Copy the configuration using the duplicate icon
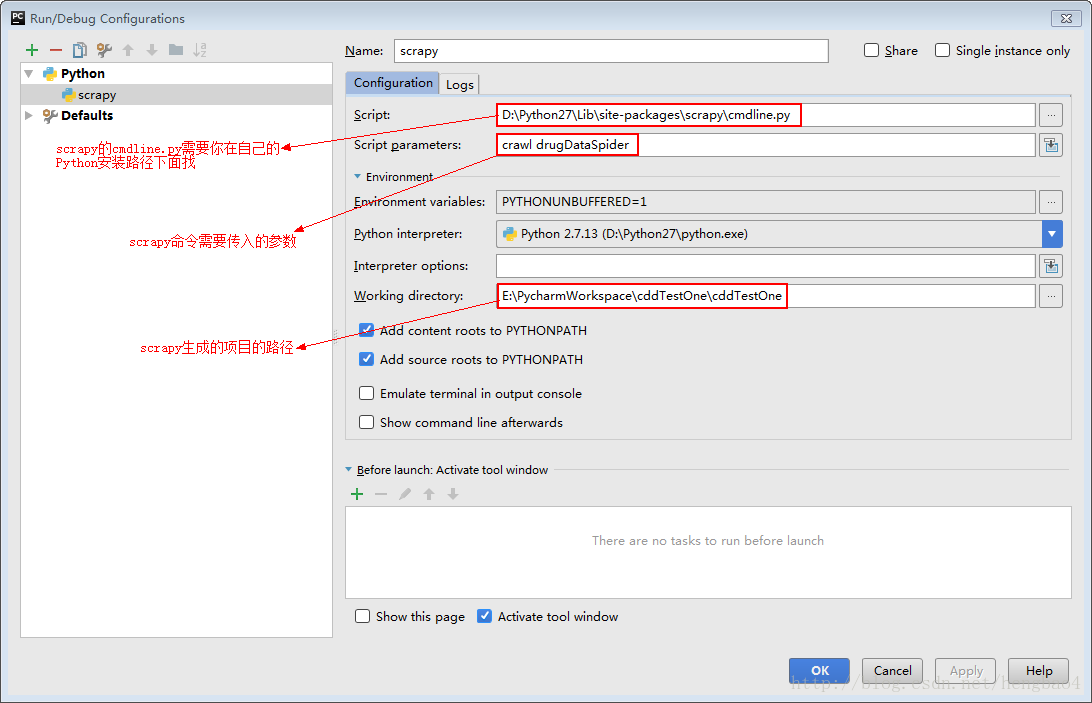Viewport: 1092px width, 703px height. pyautogui.click(x=80, y=50)
